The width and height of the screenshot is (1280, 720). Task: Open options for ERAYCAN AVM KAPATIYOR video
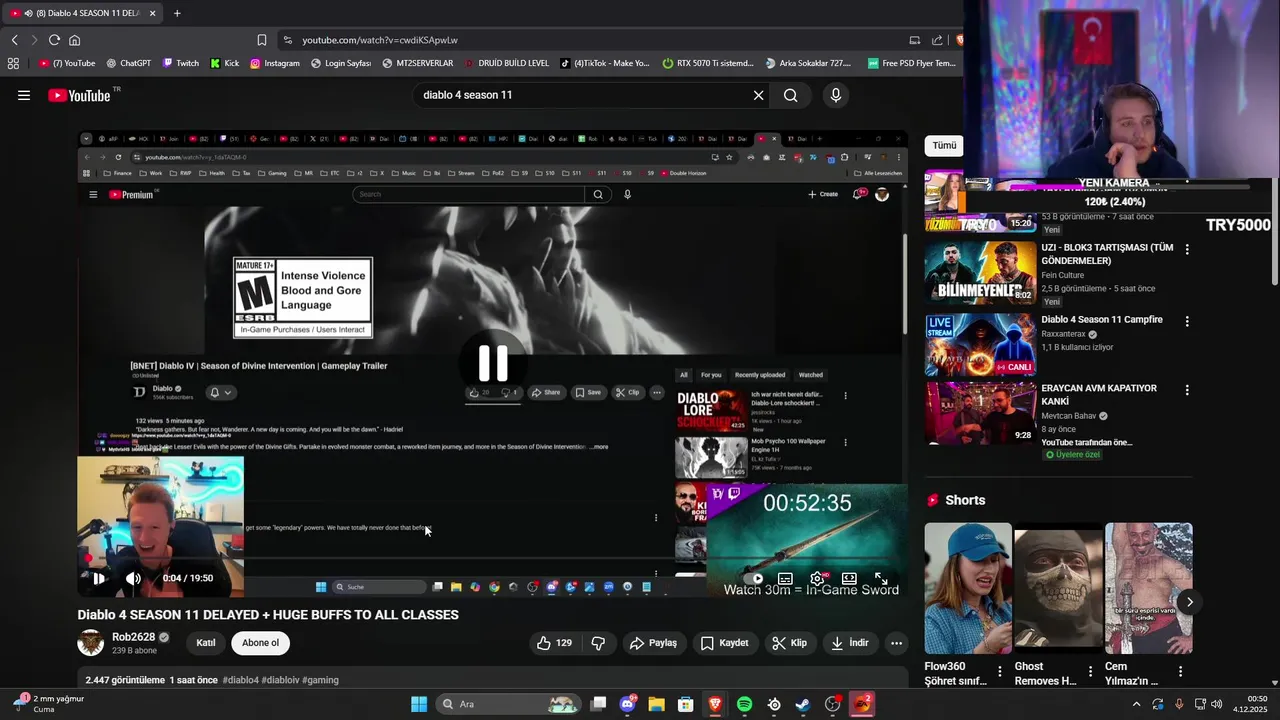click(x=1187, y=390)
